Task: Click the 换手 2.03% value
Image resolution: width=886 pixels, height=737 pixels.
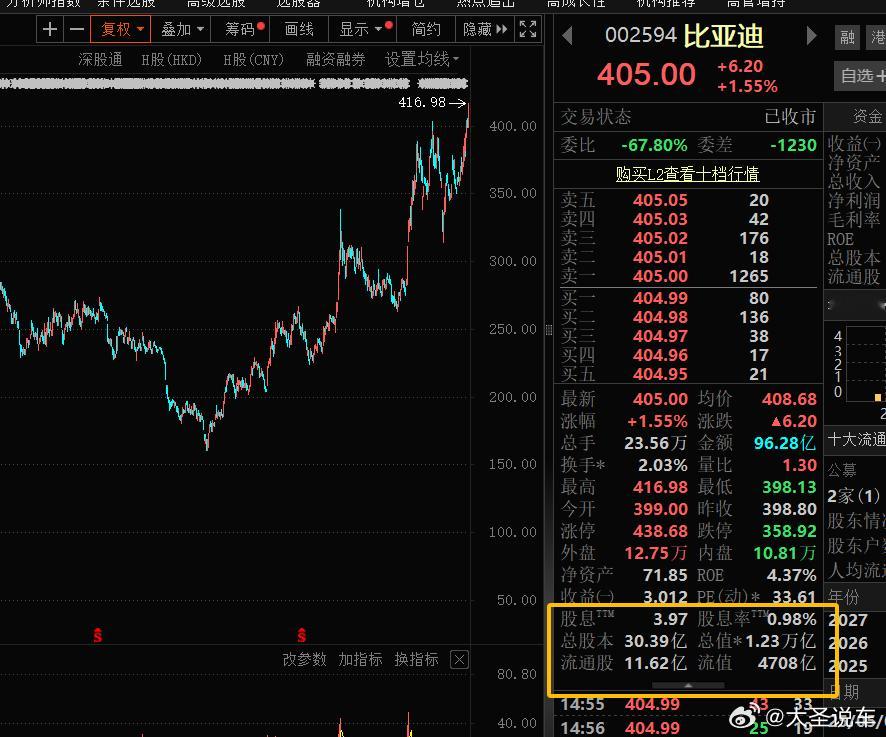Action: click(662, 465)
